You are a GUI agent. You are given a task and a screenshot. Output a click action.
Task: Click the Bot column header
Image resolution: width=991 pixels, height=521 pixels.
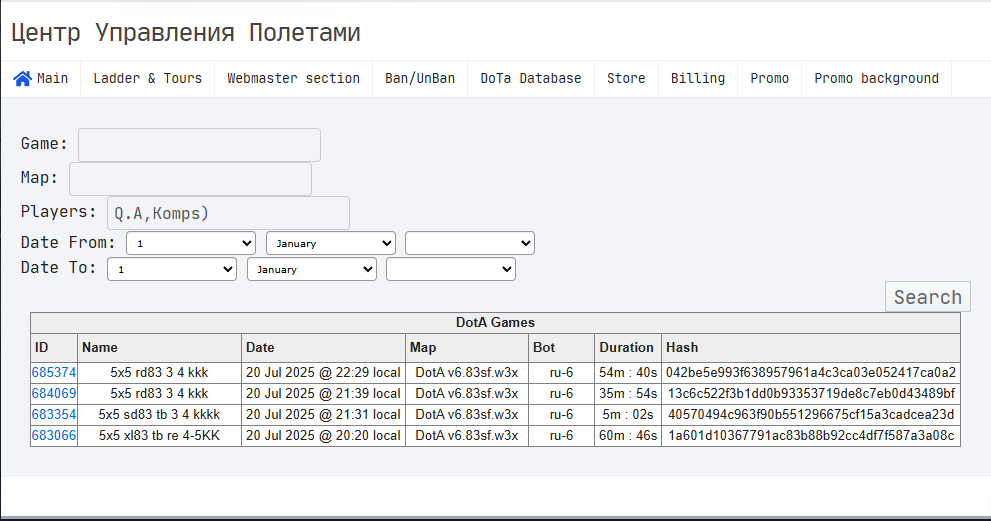pos(561,347)
